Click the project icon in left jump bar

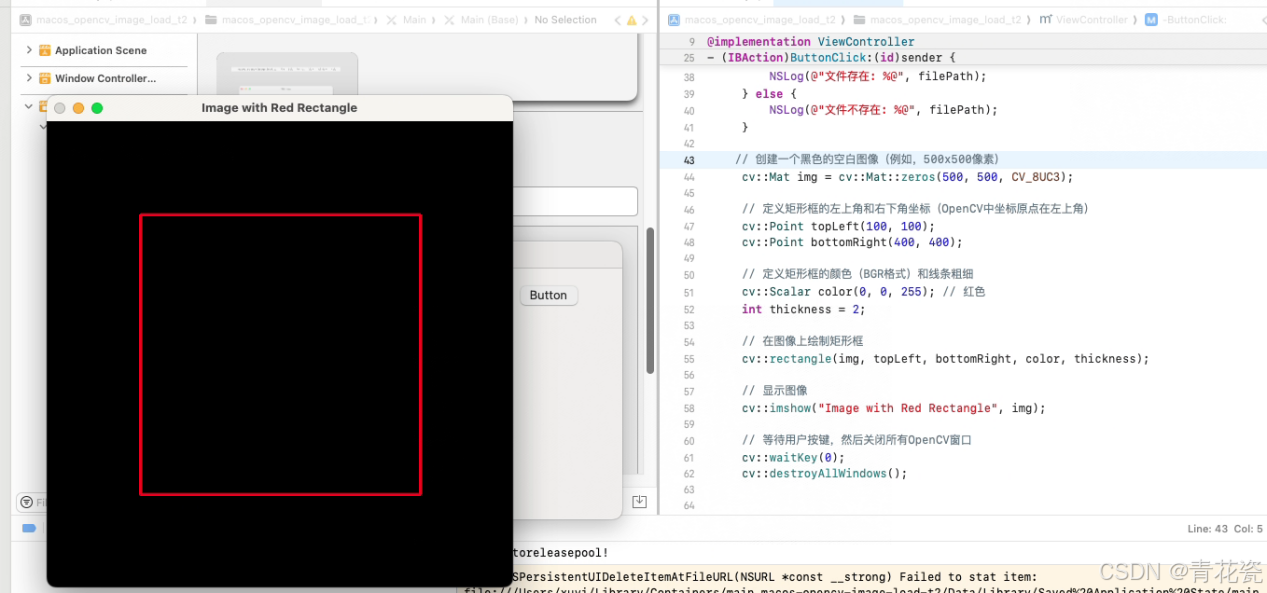(25, 20)
